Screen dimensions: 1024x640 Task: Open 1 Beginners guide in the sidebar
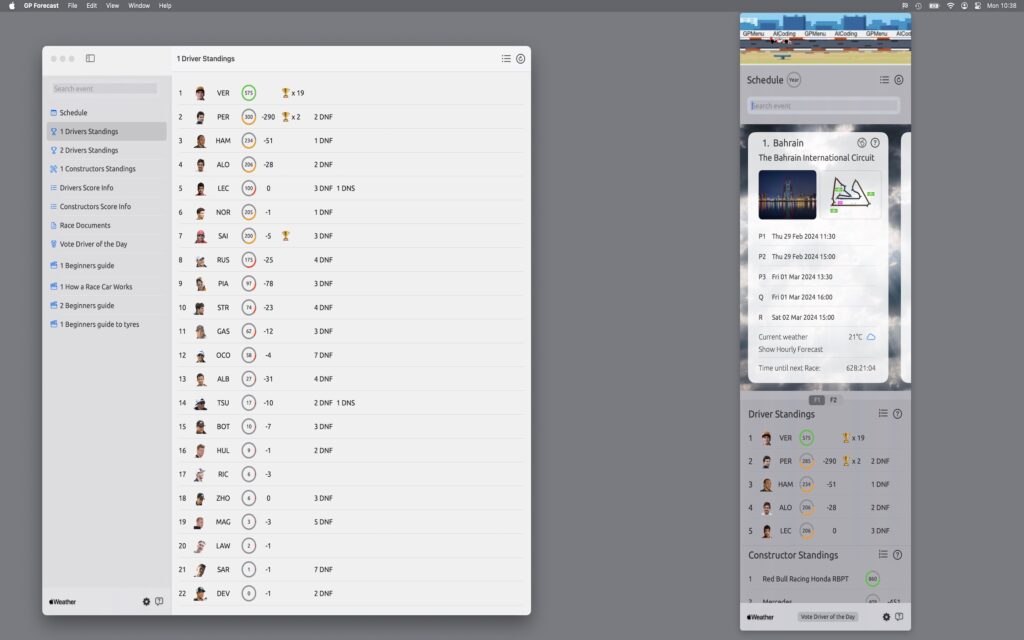tap(108, 266)
